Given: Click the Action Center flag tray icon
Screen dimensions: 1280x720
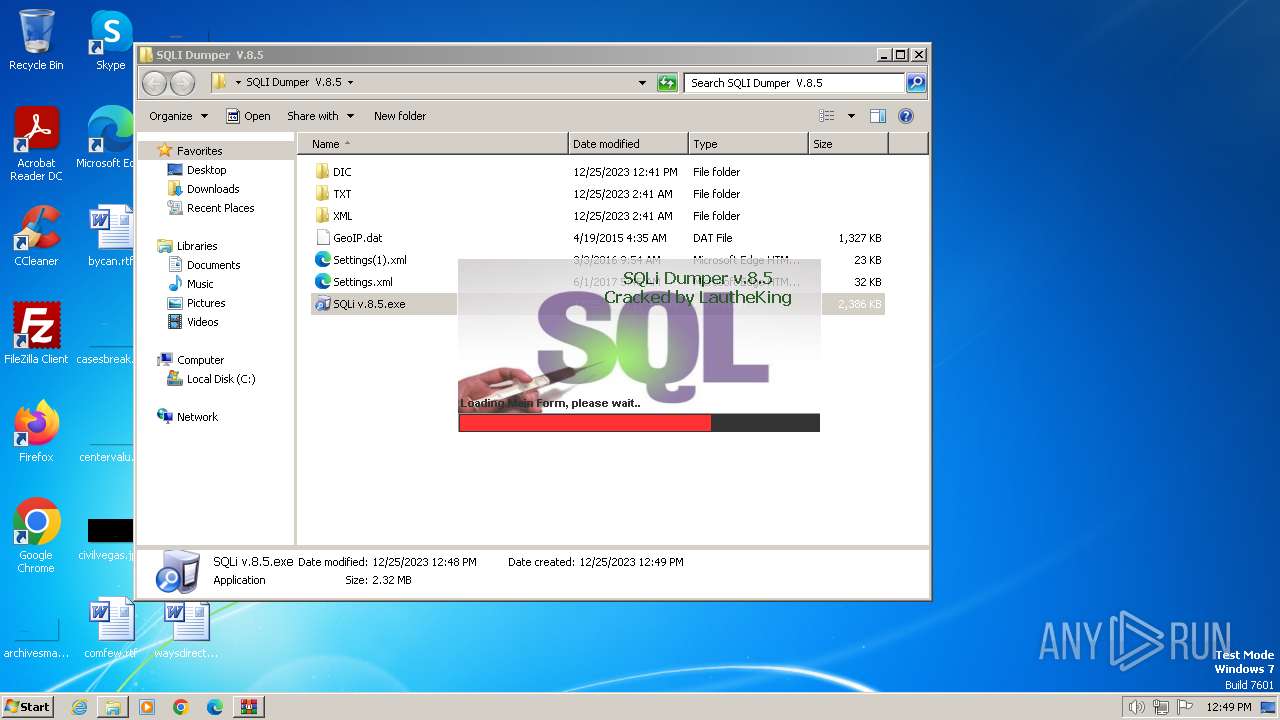Looking at the screenshot, I should point(1186,707).
